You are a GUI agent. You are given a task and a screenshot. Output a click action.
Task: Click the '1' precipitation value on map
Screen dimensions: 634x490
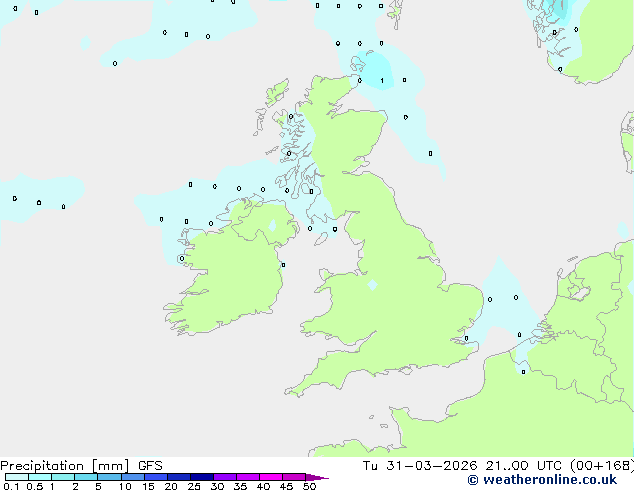pyautogui.click(x=382, y=81)
